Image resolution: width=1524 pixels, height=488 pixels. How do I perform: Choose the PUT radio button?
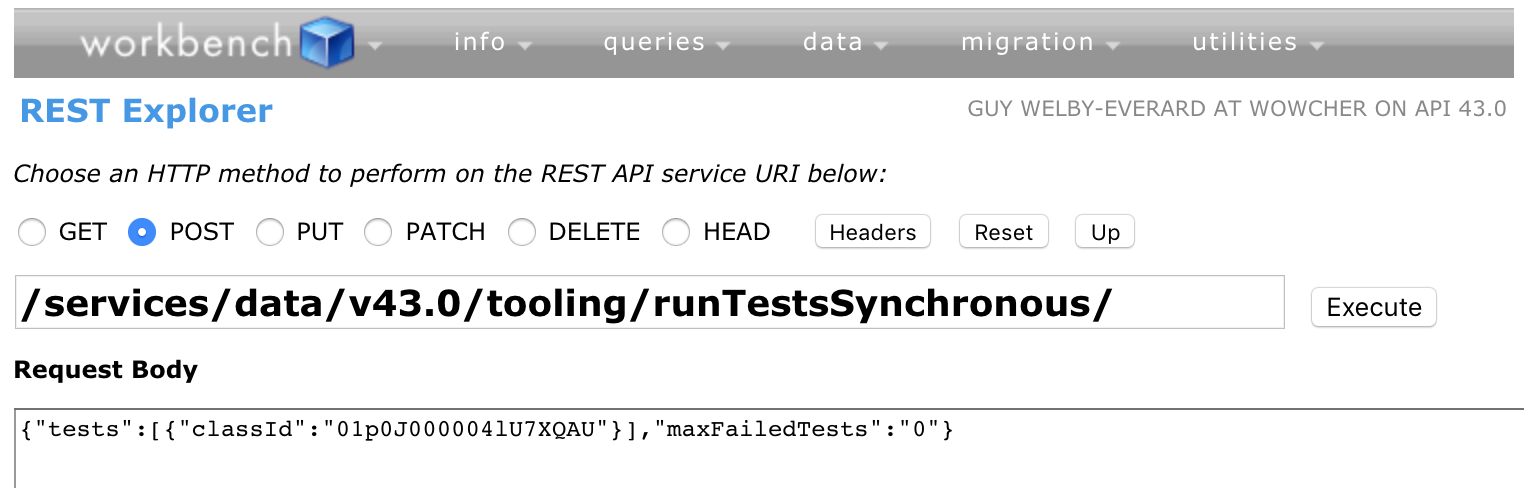coord(270,233)
